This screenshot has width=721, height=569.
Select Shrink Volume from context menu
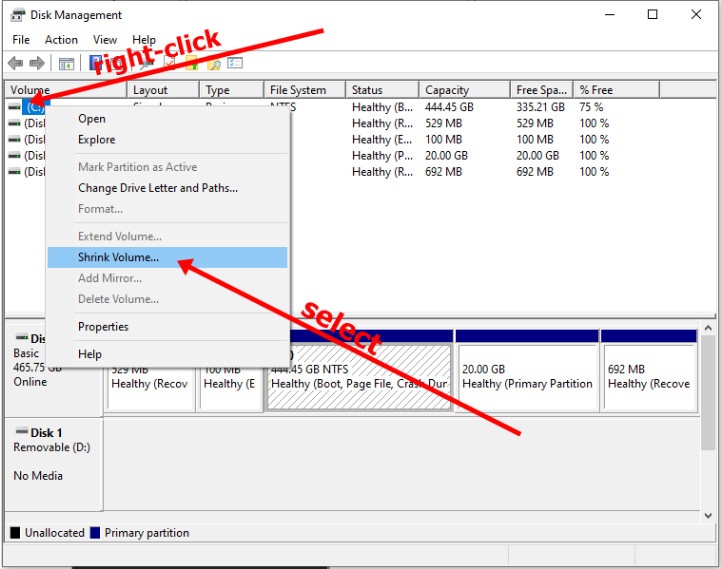tap(167, 257)
